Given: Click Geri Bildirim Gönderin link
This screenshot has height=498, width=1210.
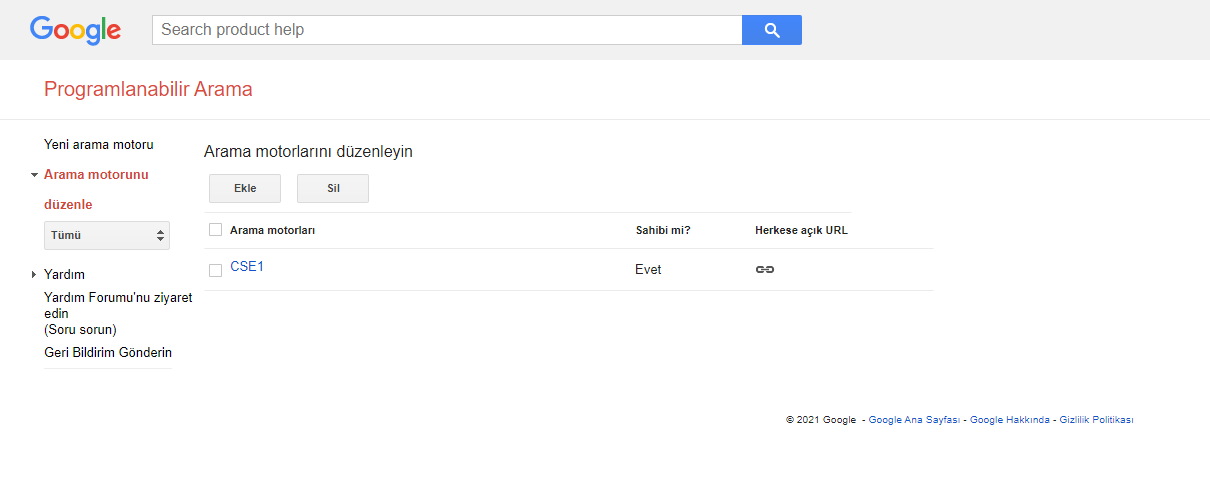Looking at the screenshot, I should (108, 353).
